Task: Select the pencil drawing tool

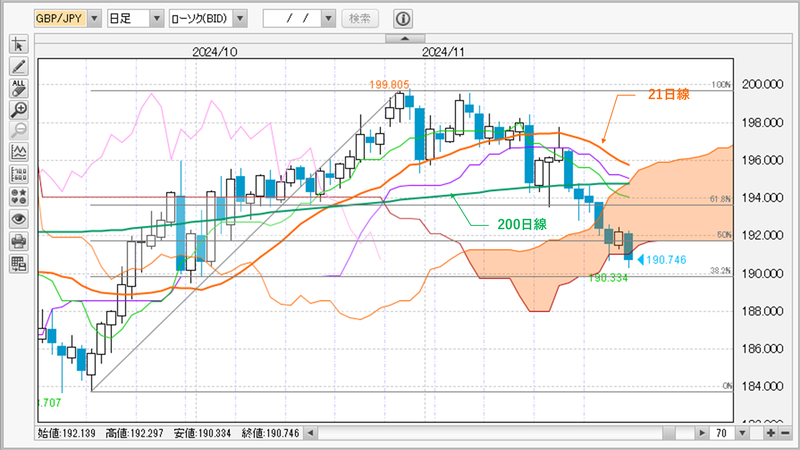Action: point(19,66)
